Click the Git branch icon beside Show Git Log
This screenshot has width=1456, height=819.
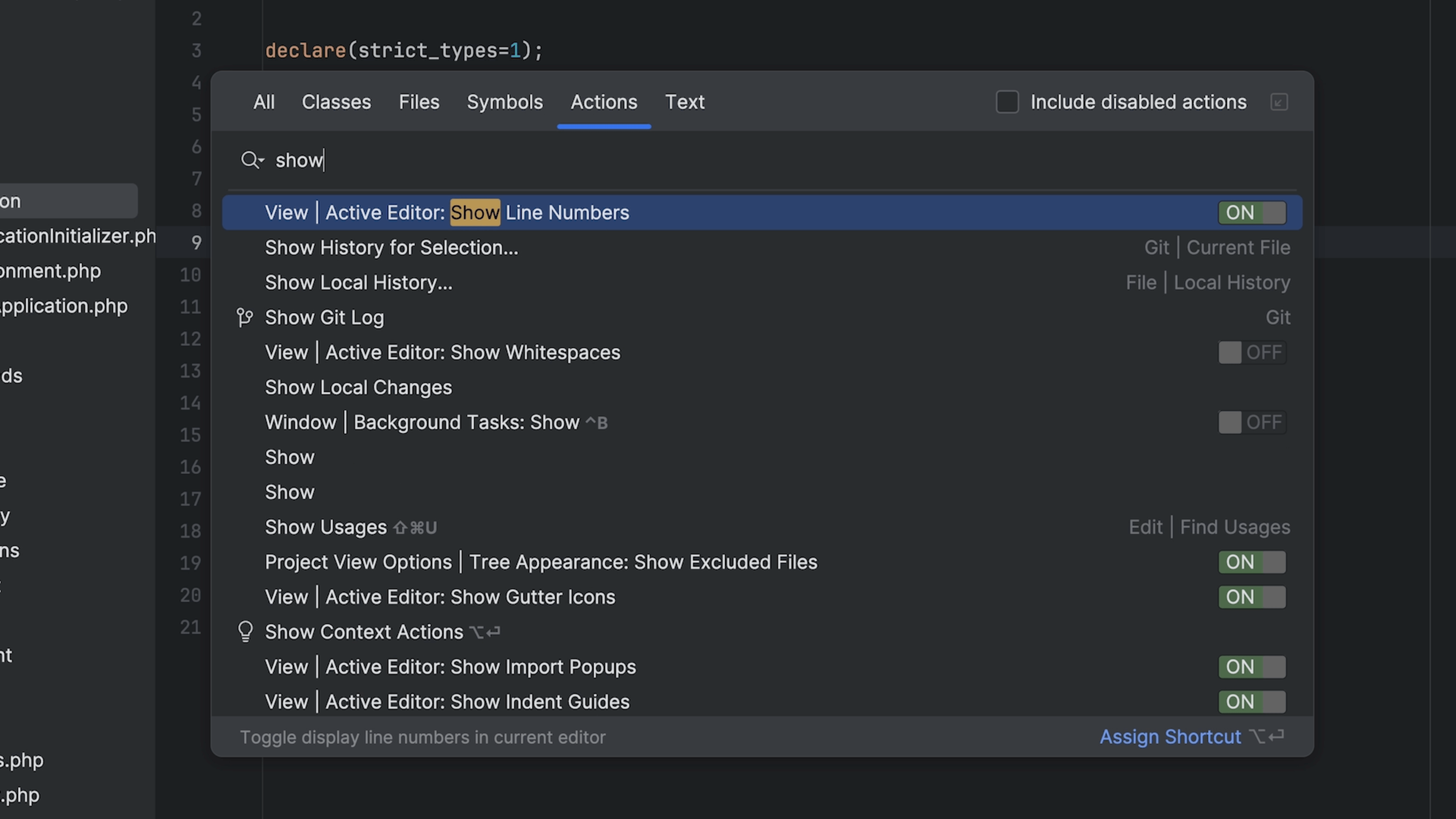(245, 317)
